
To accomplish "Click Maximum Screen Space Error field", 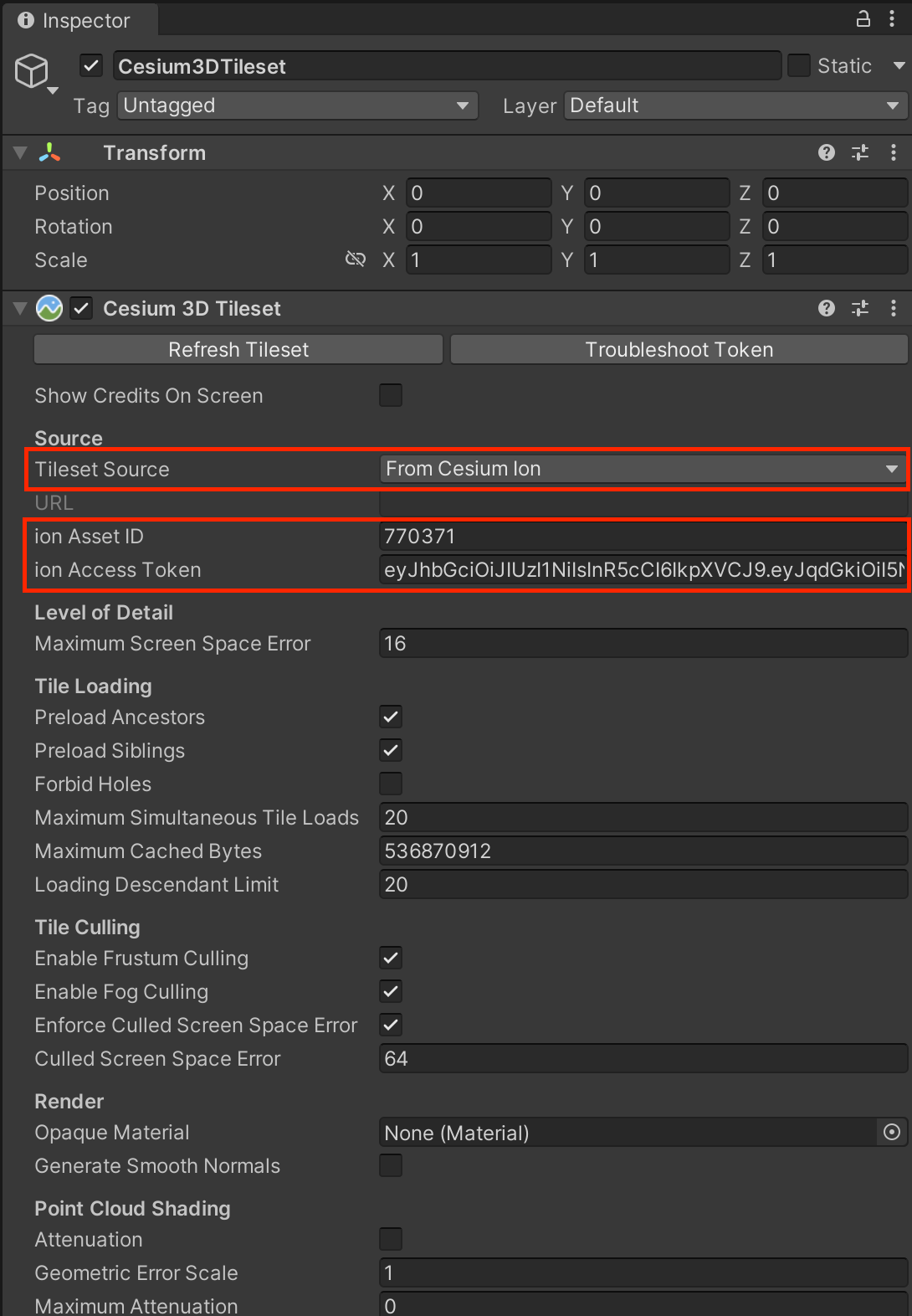I will tap(643, 643).
